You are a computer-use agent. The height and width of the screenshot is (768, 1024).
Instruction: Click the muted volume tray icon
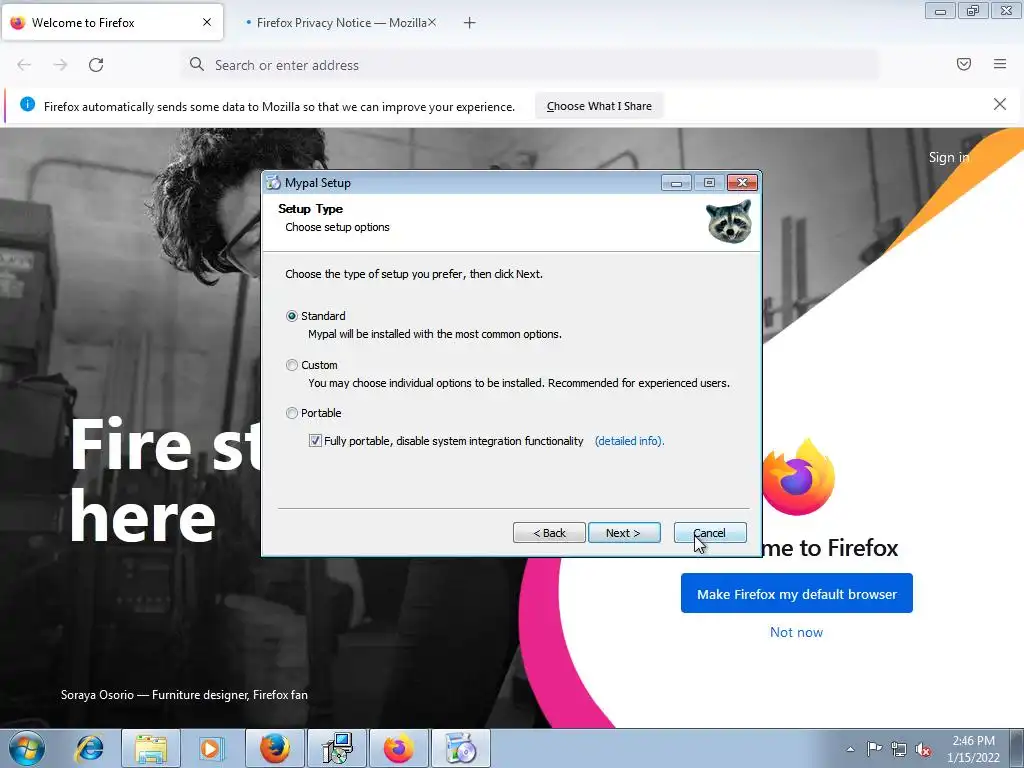click(x=923, y=749)
